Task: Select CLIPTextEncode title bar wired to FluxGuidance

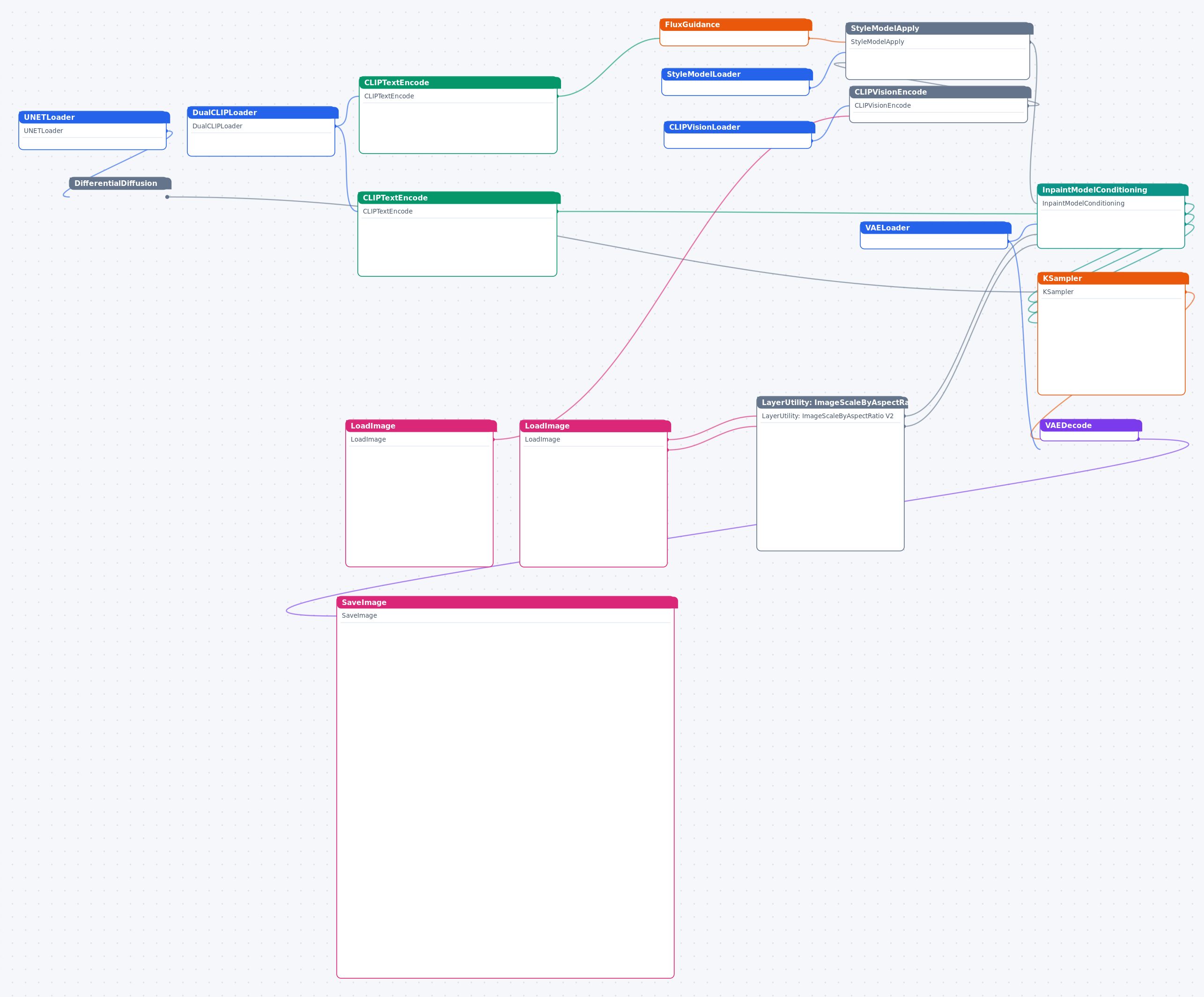Action: [459, 82]
